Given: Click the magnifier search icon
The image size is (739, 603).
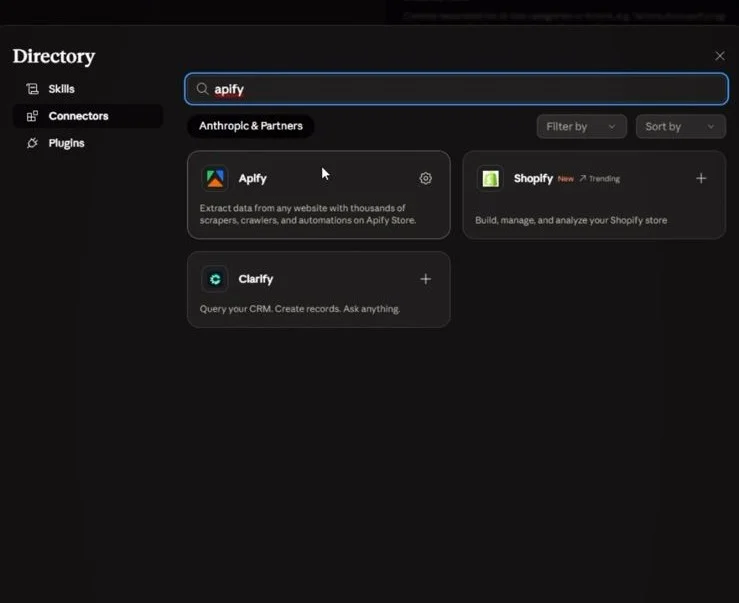Looking at the screenshot, I should pyautogui.click(x=202, y=89).
